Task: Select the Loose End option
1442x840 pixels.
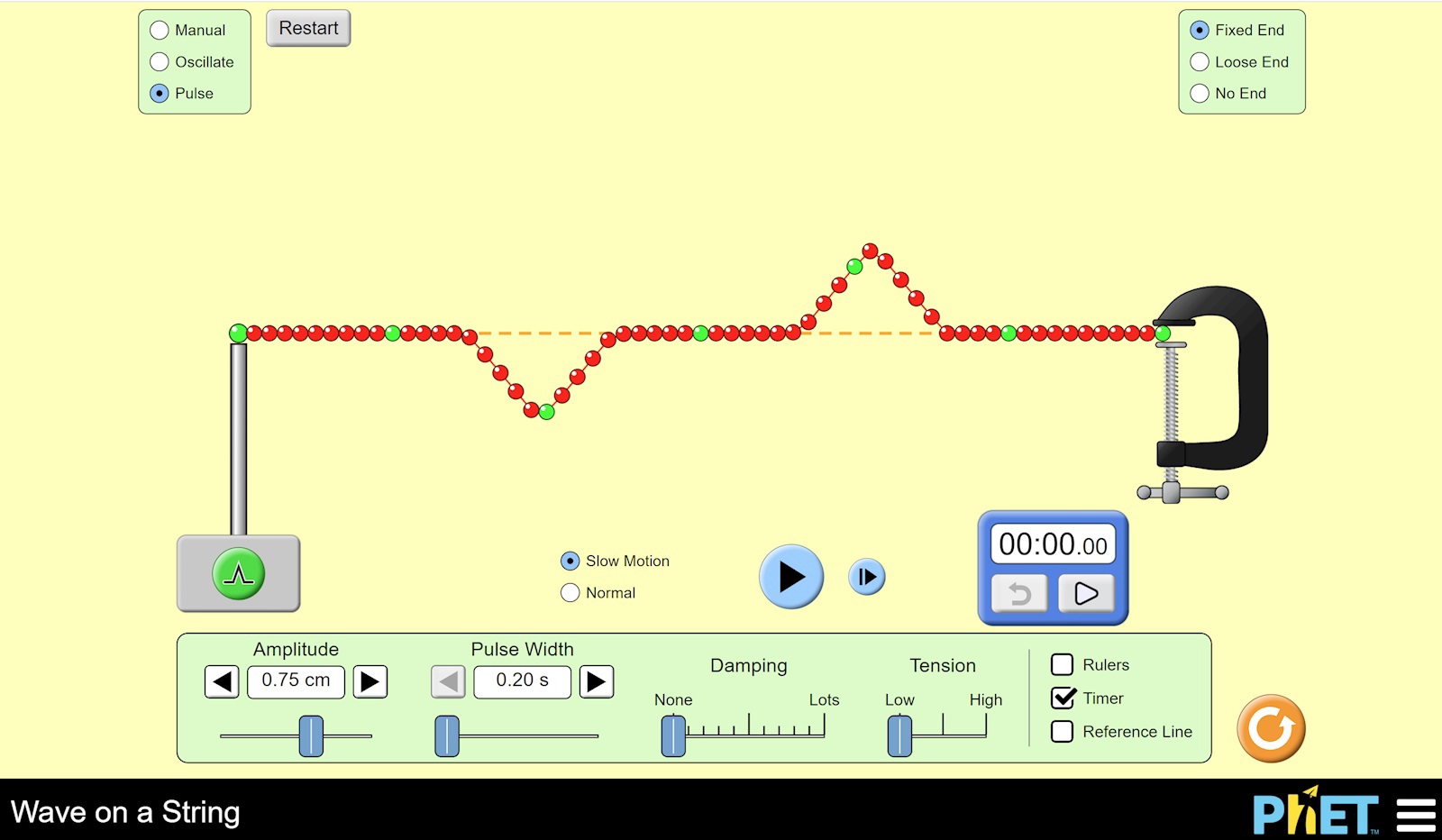Action: click(1200, 62)
